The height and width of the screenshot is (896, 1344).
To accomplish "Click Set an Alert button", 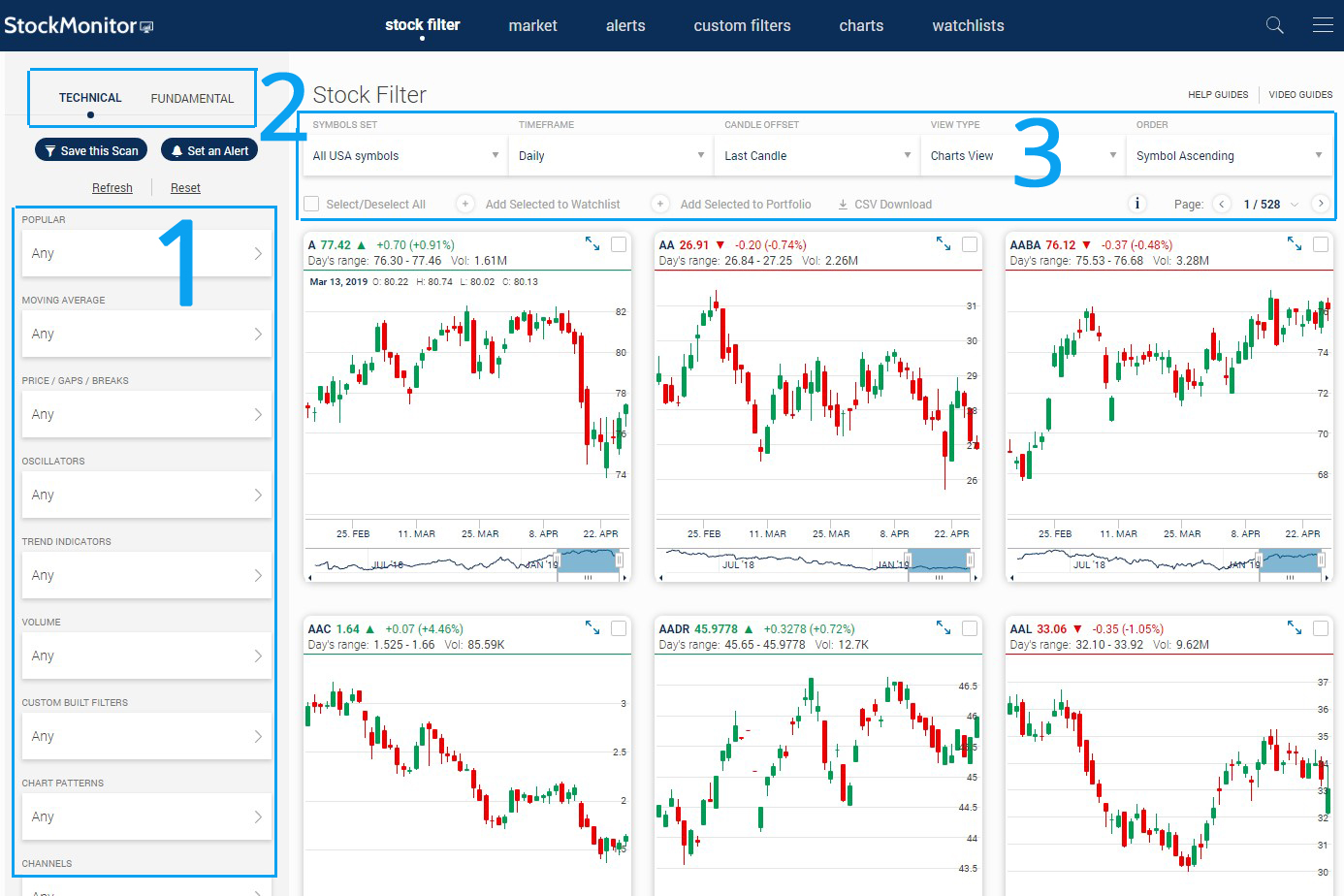I will 209,150.
